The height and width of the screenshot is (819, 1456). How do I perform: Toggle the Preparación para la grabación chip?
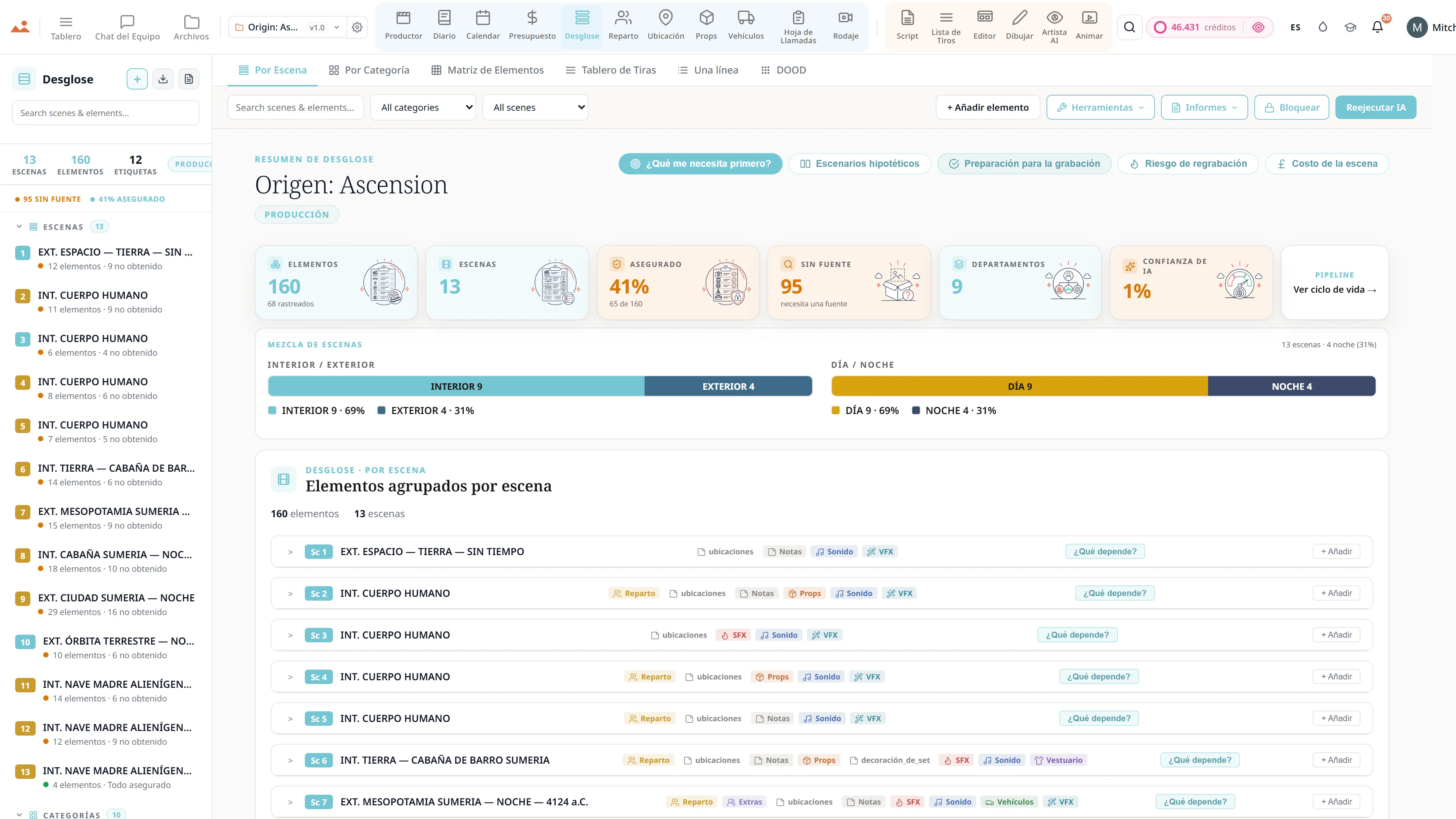[1024, 164]
